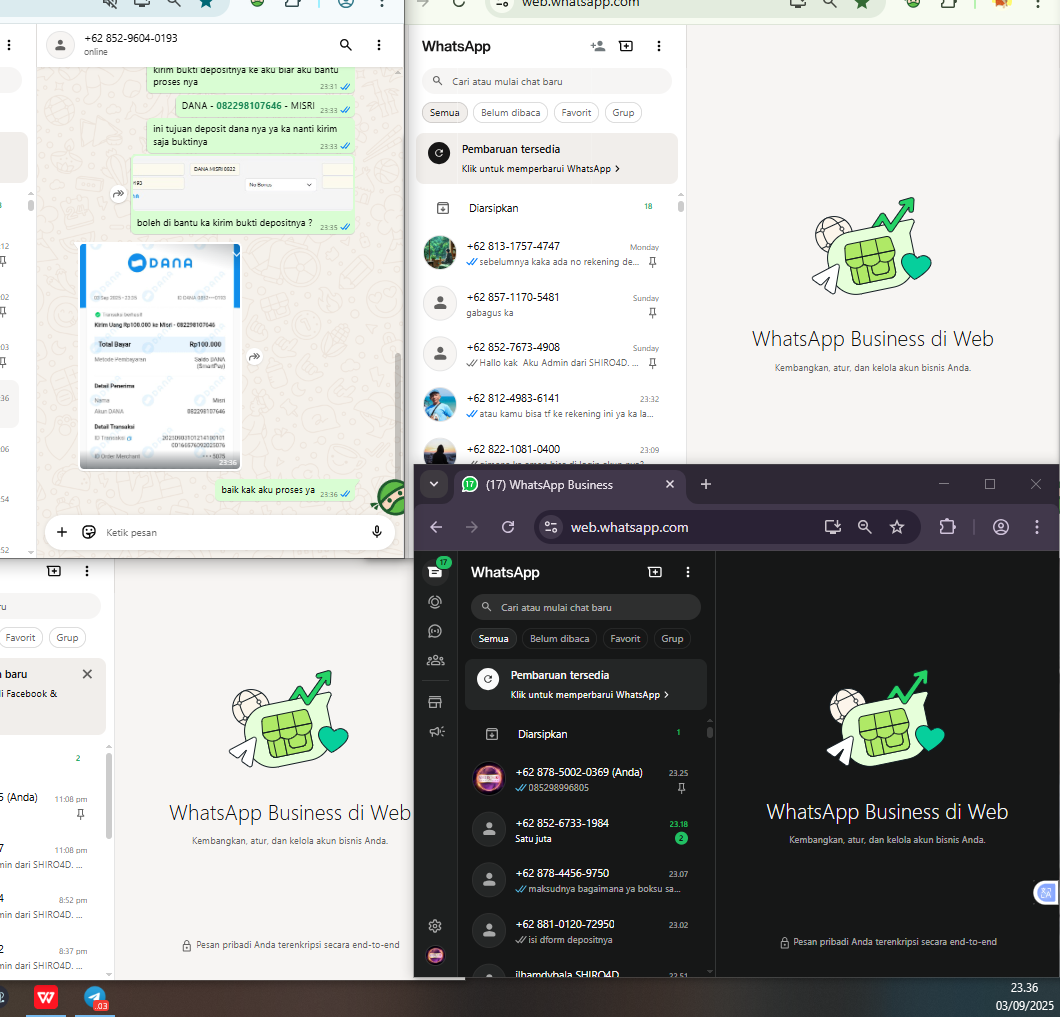Open chat with +62 813-1757-4747
The height and width of the screenshot is (1017, 1060).
pyautogui.click(x=547, y=253)
